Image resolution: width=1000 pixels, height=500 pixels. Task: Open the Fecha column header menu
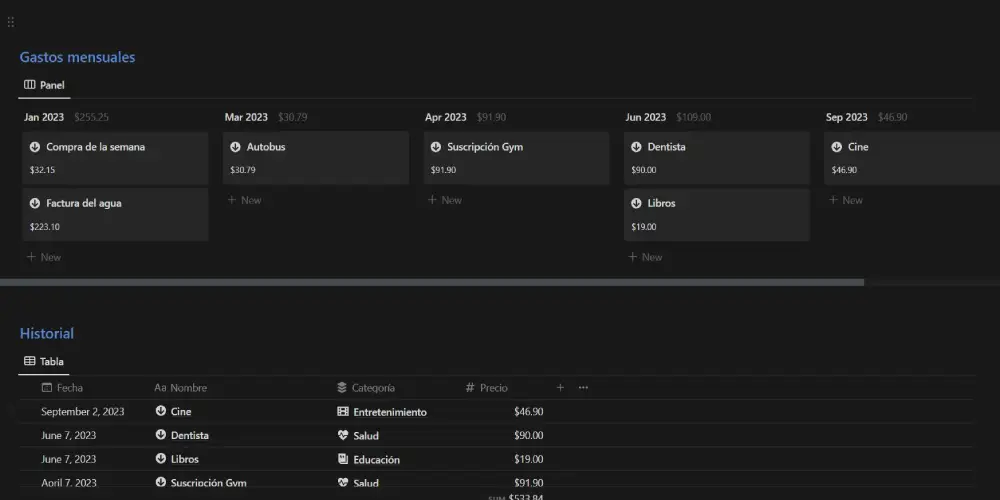click(69, 388)
